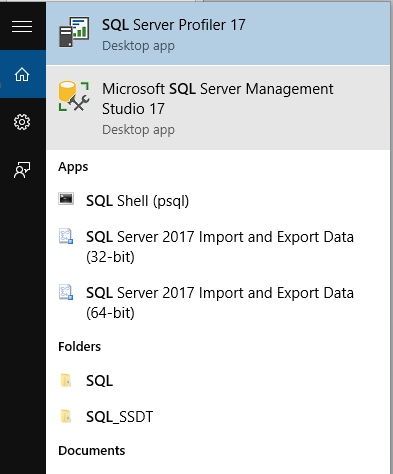The image size is (393, 474).
Task: Open SQL Shell (psql) app
Action: click(x=218, y=201)
